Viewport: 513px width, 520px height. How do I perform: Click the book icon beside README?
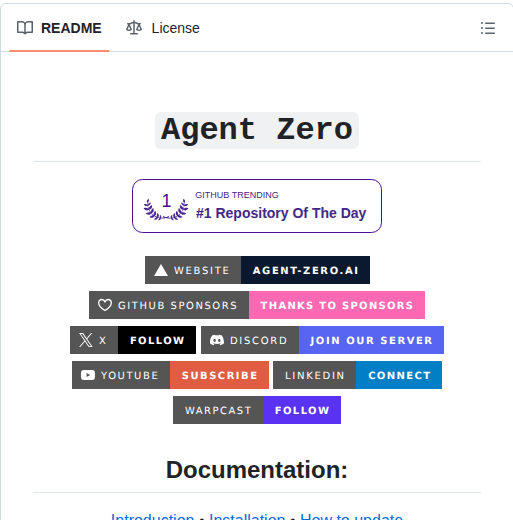25,28
